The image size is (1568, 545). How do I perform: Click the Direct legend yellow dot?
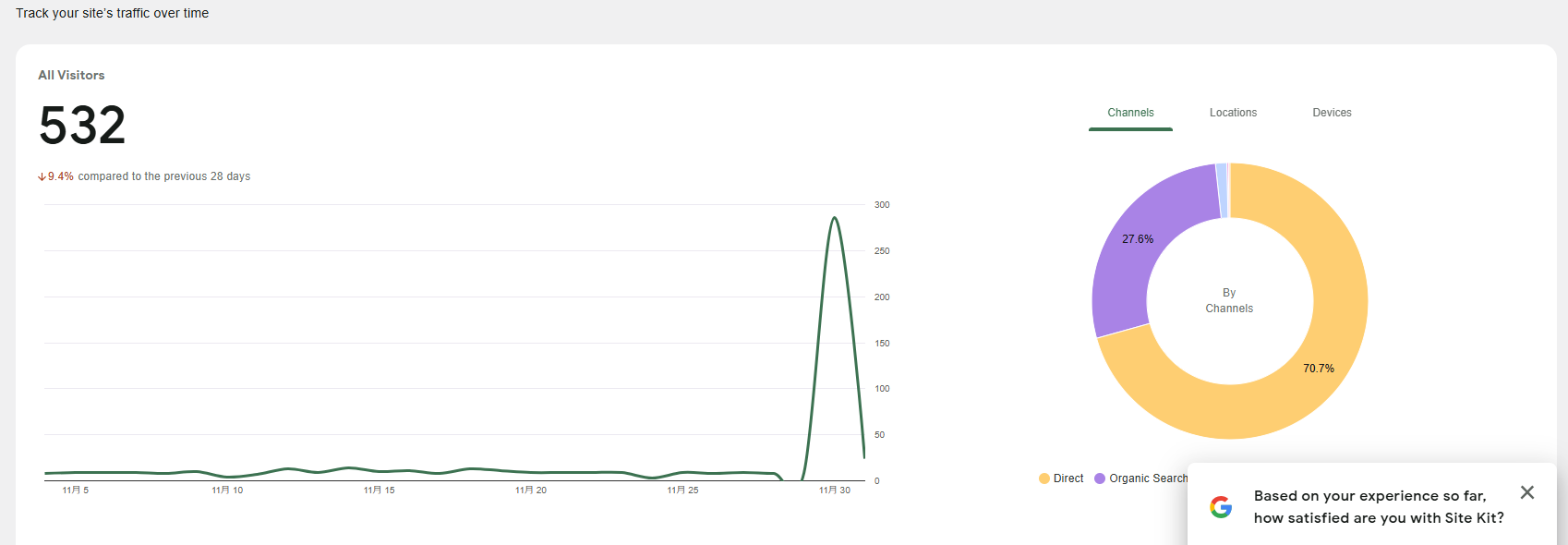click(1044, 478)
